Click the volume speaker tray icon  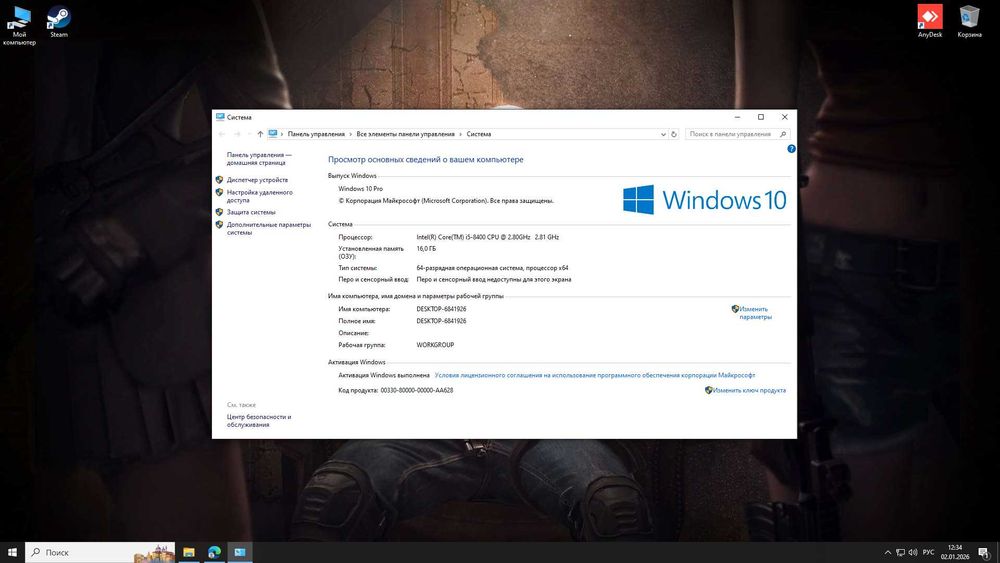point(913,552)
